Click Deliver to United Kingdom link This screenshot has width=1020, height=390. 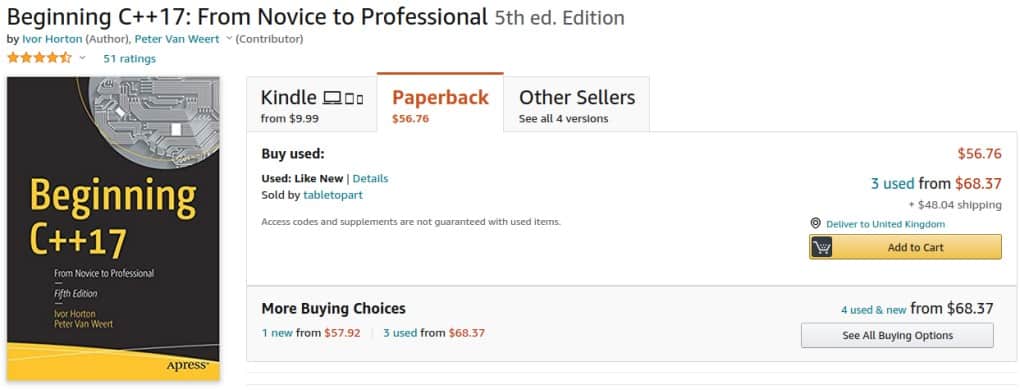click(x=885, y=224)
